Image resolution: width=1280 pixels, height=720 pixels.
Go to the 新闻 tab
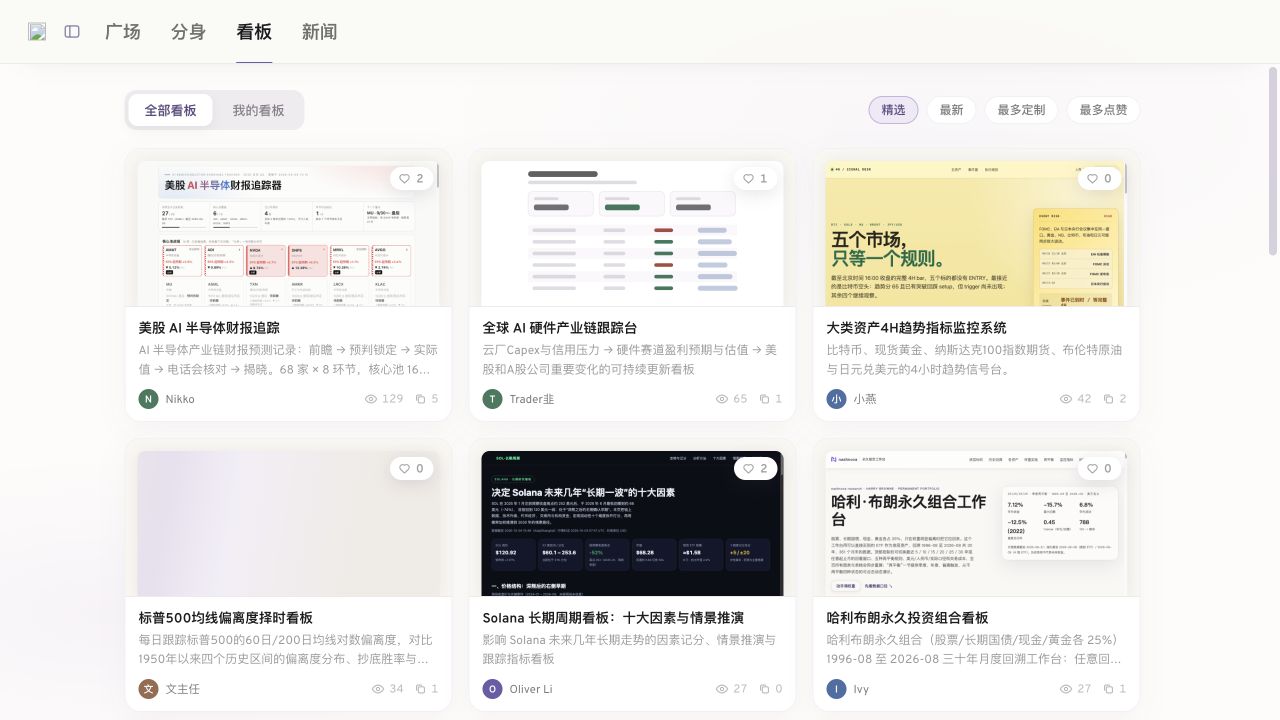click(x=319, y=31)
